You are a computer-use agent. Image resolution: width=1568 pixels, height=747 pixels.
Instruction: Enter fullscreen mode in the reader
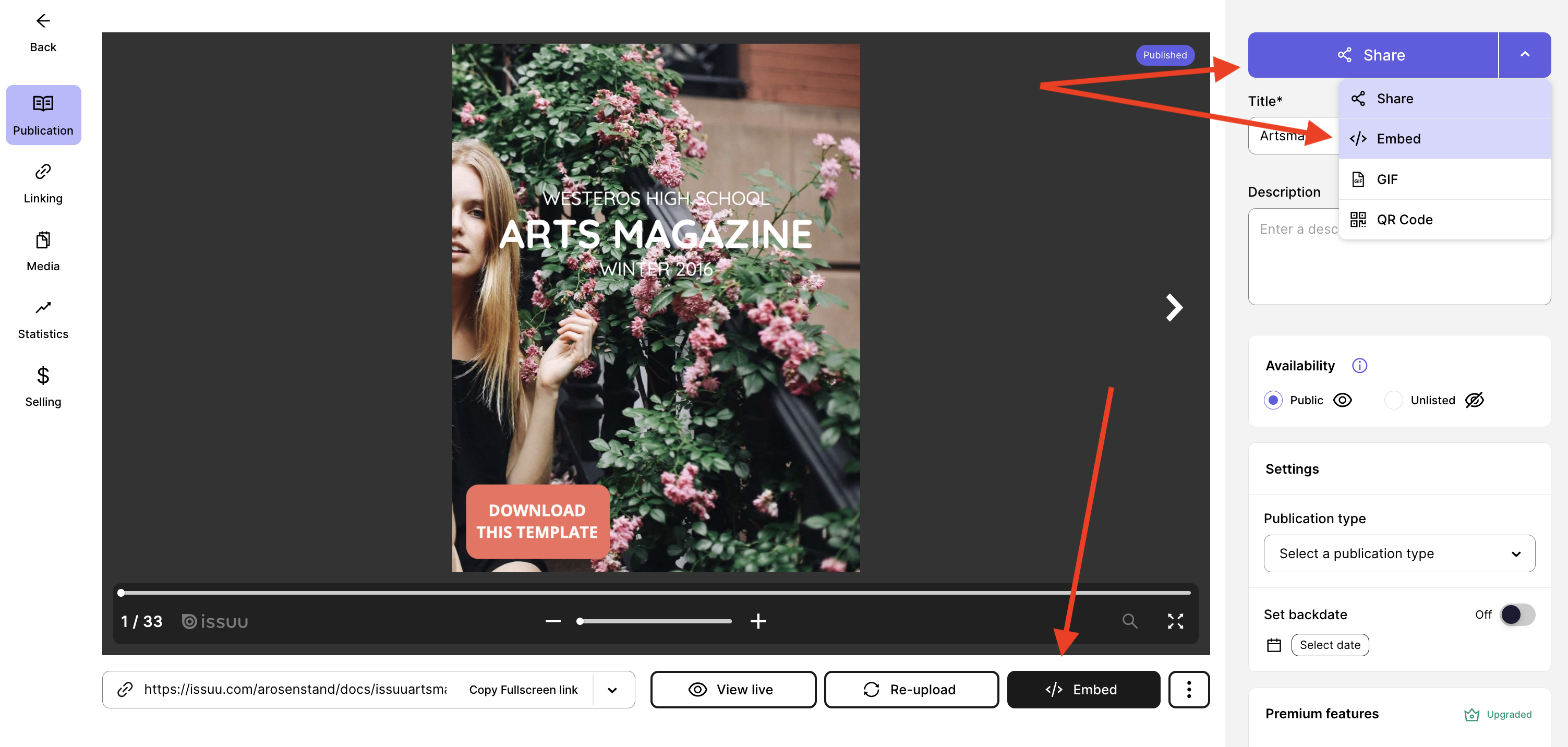(x=1175, y=621)
